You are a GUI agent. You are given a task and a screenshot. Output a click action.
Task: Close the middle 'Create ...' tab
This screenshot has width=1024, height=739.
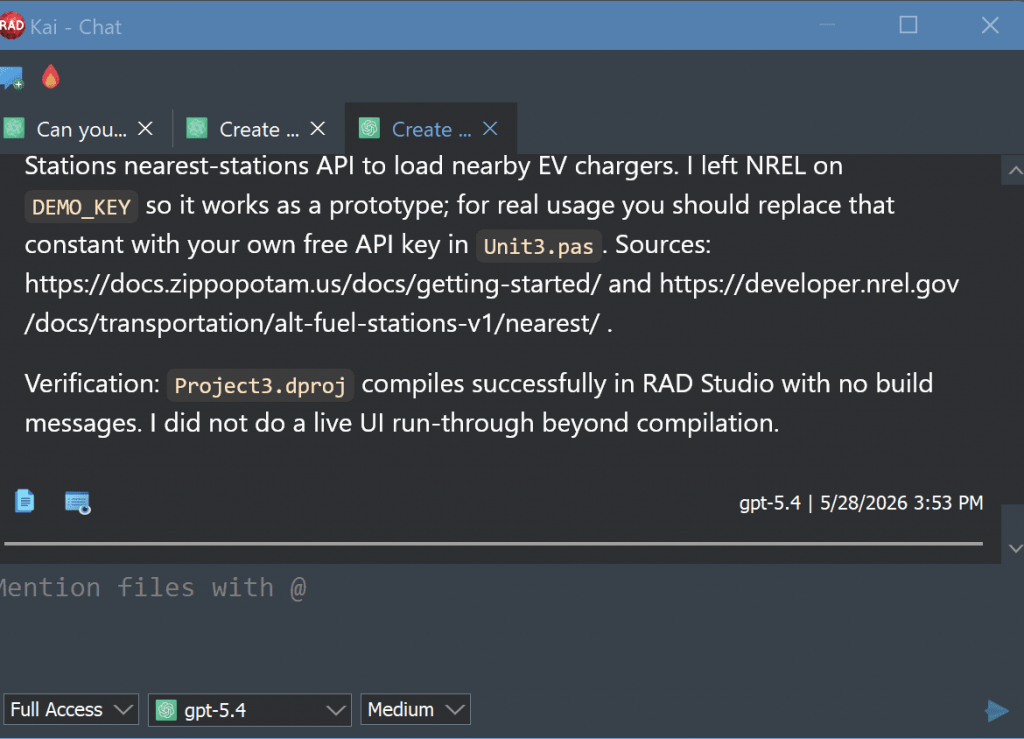[x=318, y=129]
